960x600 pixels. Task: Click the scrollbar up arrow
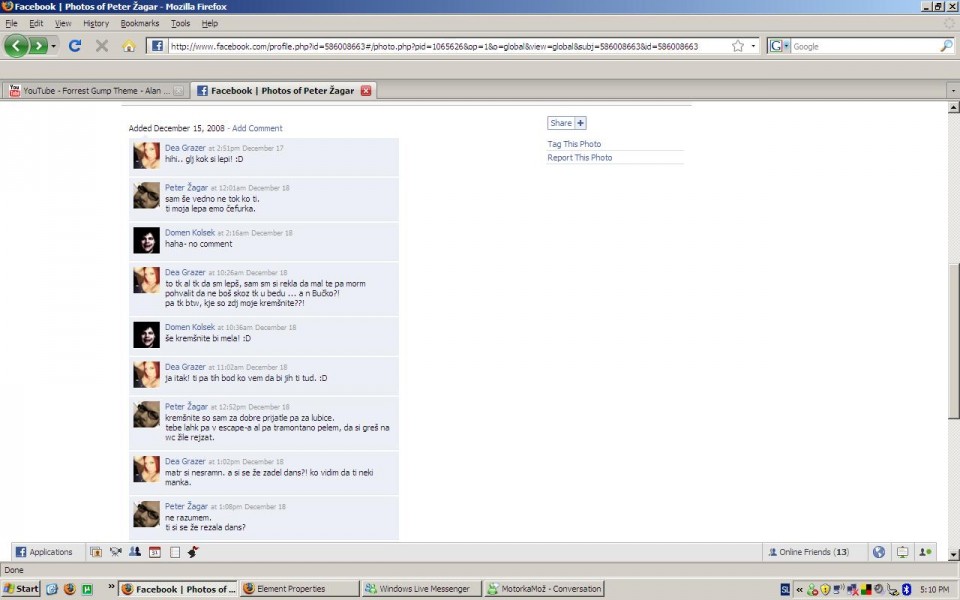[x=953, y=108]
